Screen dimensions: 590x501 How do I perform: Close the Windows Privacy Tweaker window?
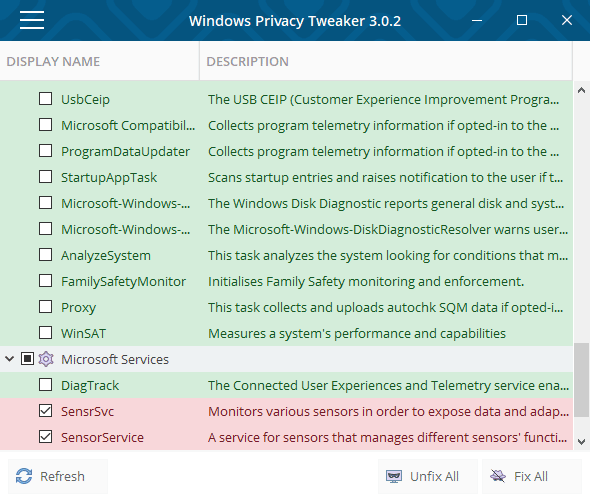pos(567,20)
